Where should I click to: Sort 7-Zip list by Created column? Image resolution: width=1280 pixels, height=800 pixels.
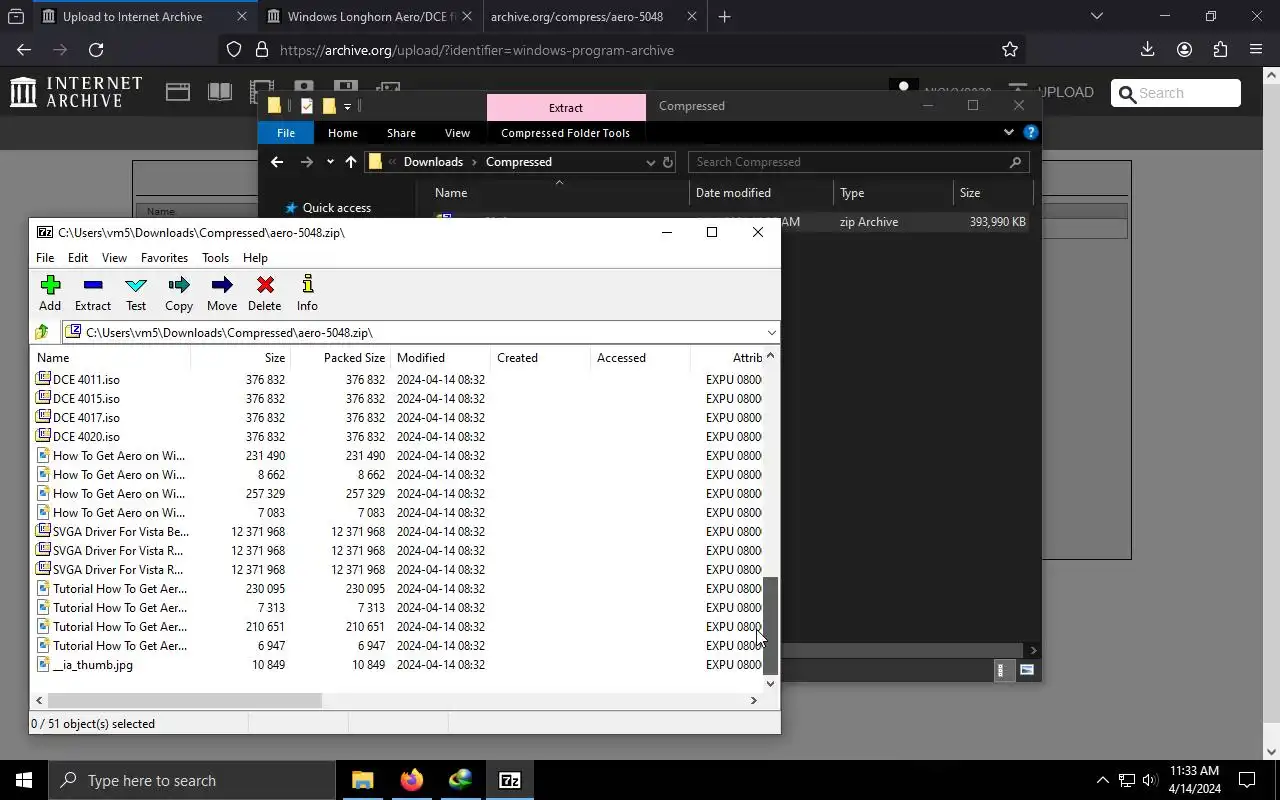point(540,357)
